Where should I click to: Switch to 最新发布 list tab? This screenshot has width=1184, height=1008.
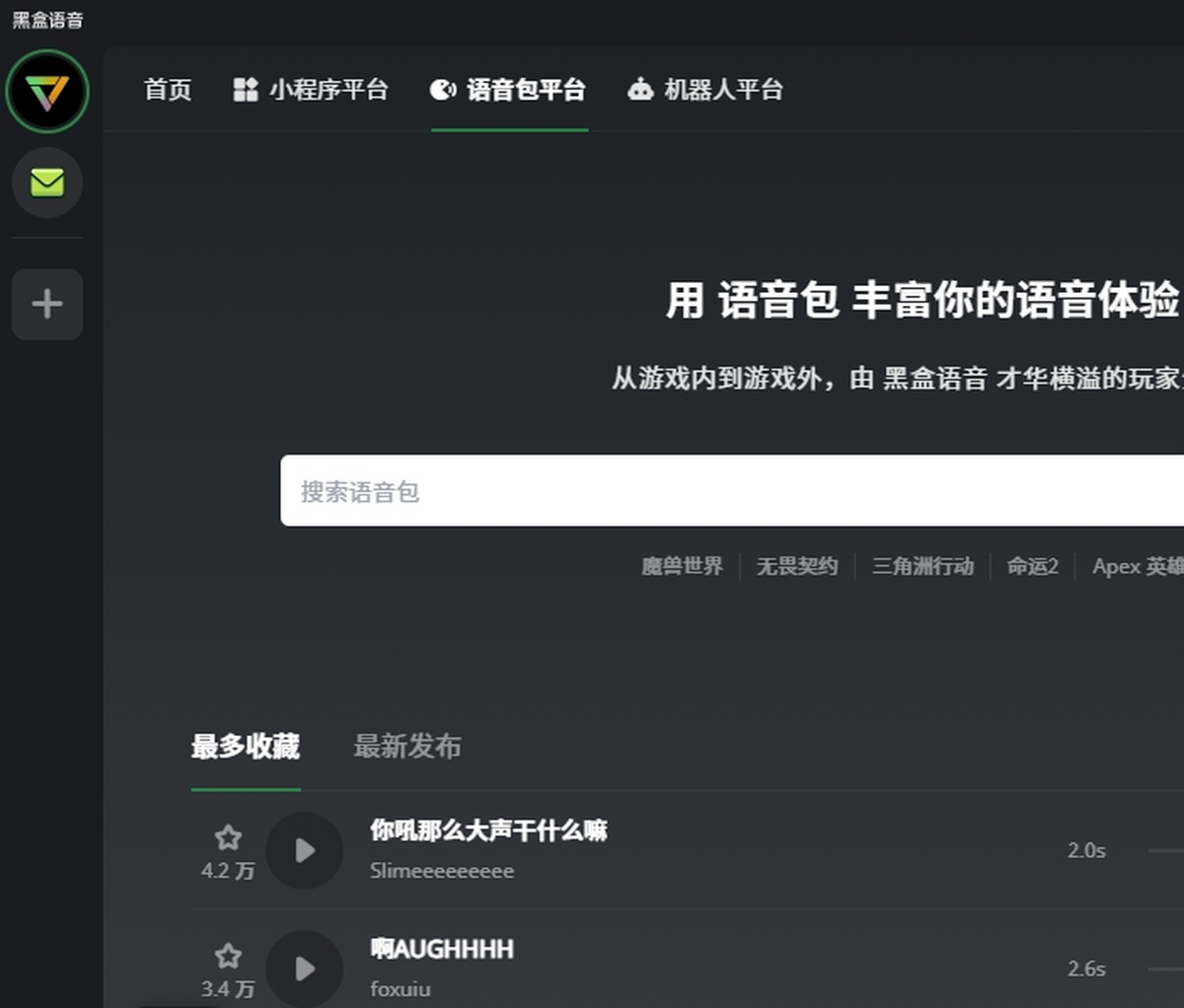pyautogui.click(x=407, y=747)
